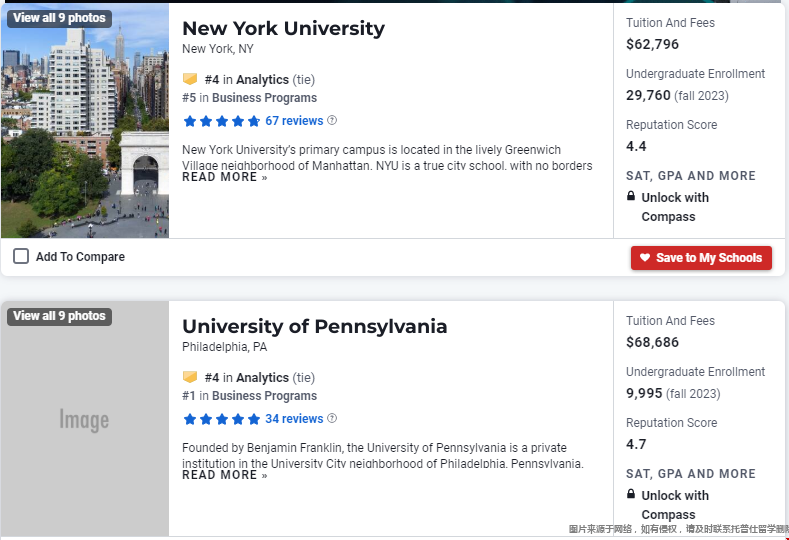This screenshot has height=540, width=789.
Task: Open the University of Pennsylvania title link
Action: click(x=314, y=327)
